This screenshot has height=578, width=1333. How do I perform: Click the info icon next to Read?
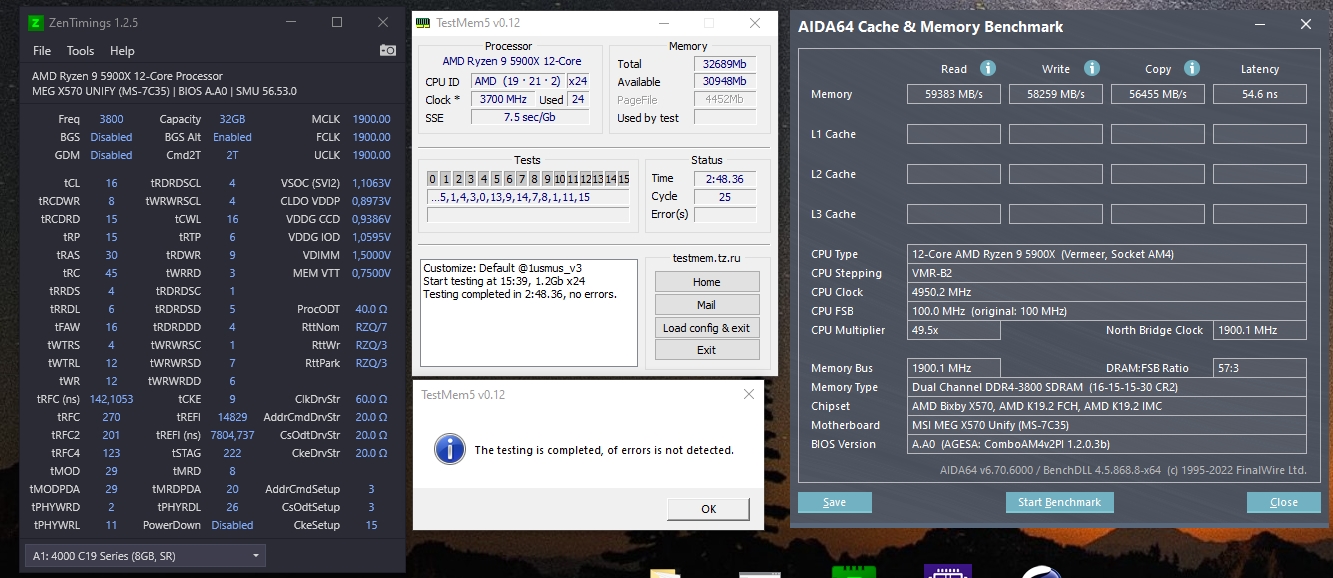[987, 69]
